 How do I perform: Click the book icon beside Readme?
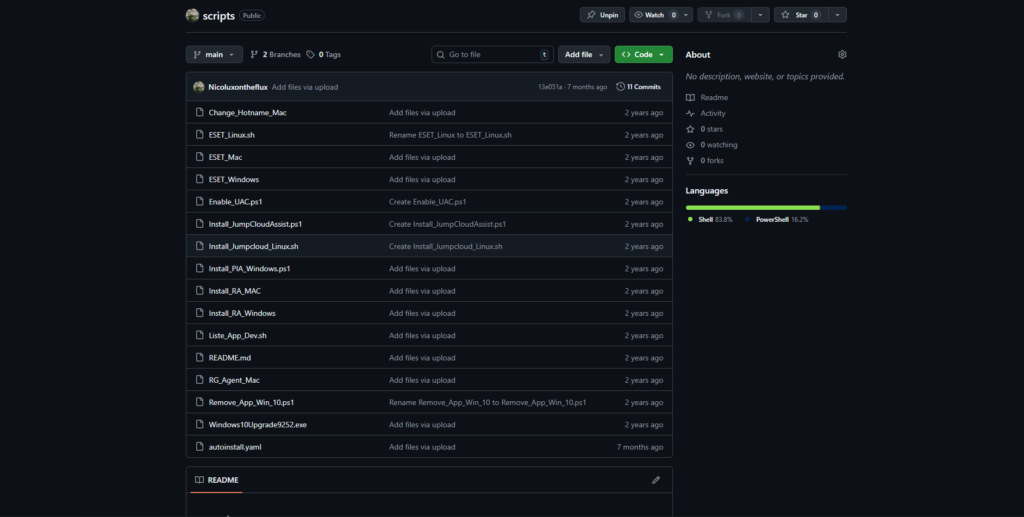coord(690,97)
